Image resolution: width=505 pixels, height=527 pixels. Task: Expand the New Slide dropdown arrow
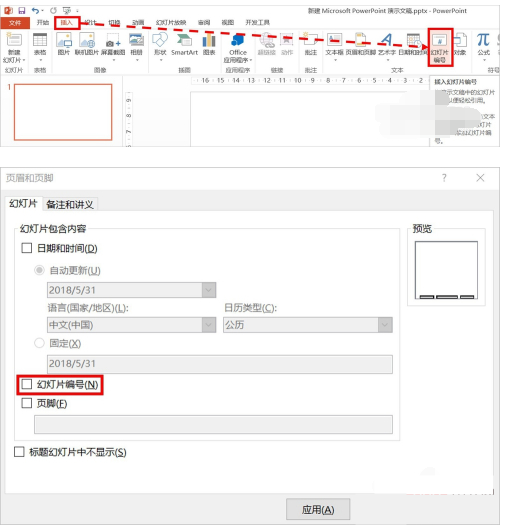[x=24, y=60]
